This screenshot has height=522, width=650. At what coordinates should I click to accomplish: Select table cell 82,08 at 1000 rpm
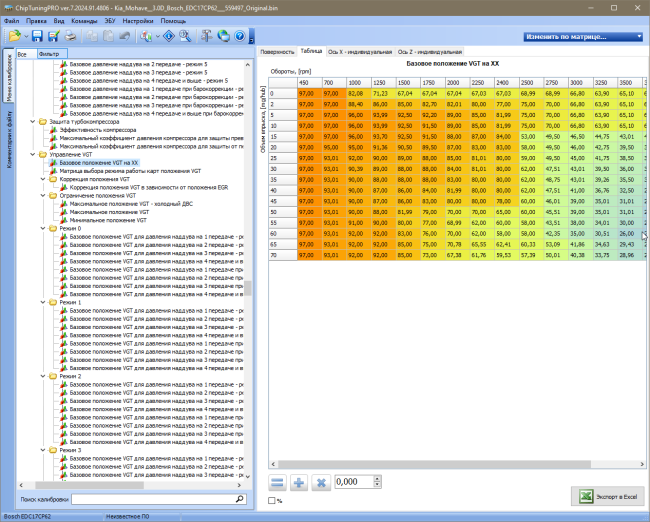358,94
